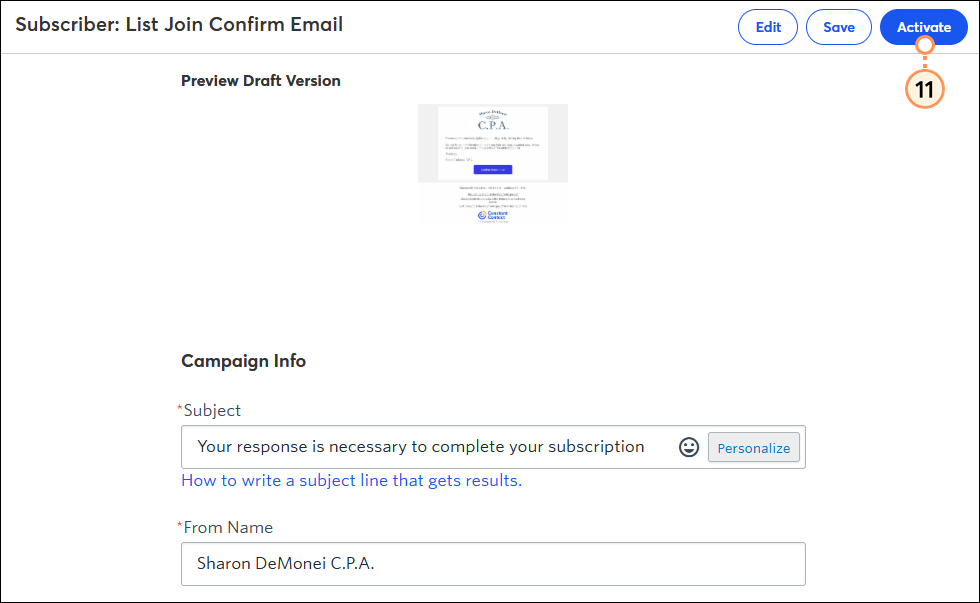Click the Preview Draft Version heading

[261, 81]
